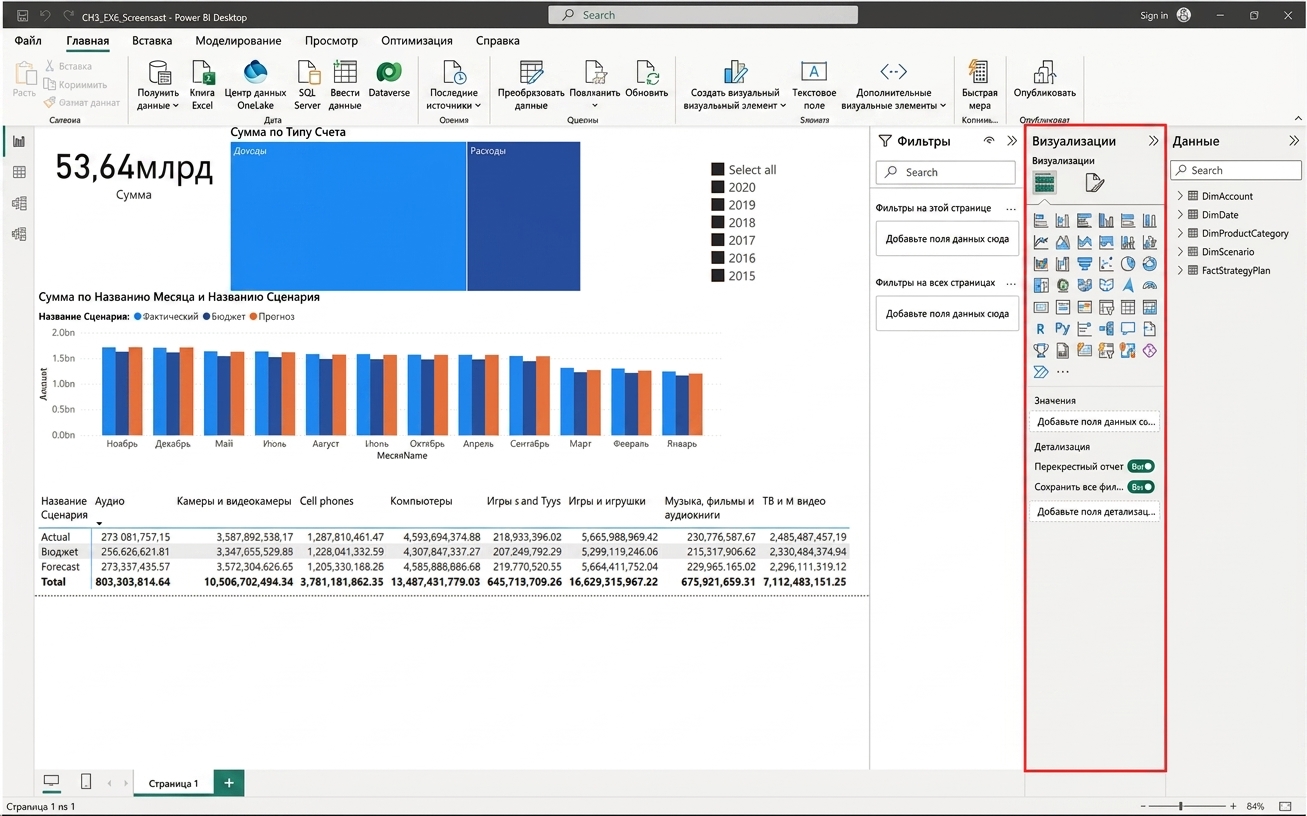
Task: Check the 2018 slicer box
Action: (717, 223)
